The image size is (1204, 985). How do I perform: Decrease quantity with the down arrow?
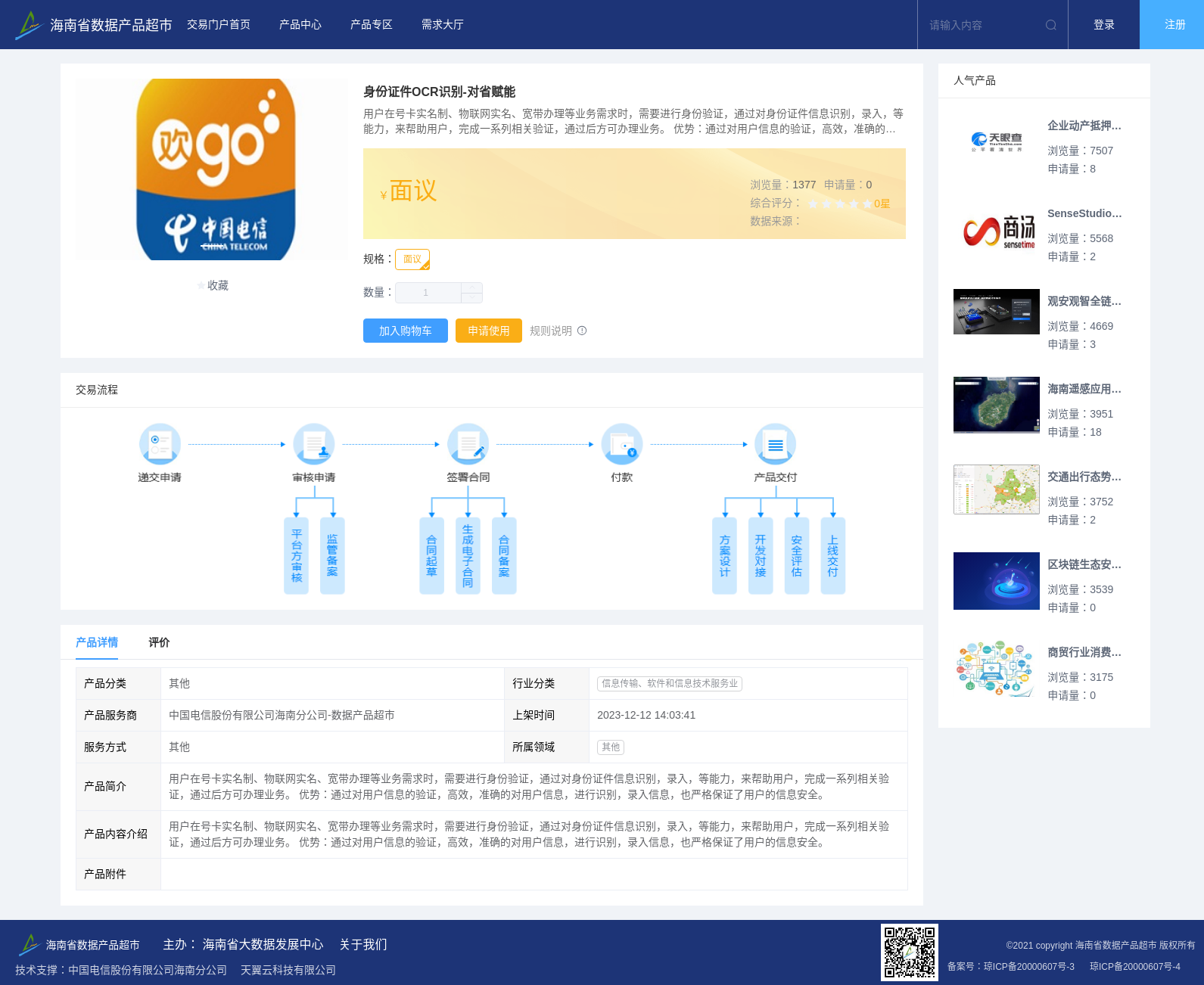tap(472, 298)
